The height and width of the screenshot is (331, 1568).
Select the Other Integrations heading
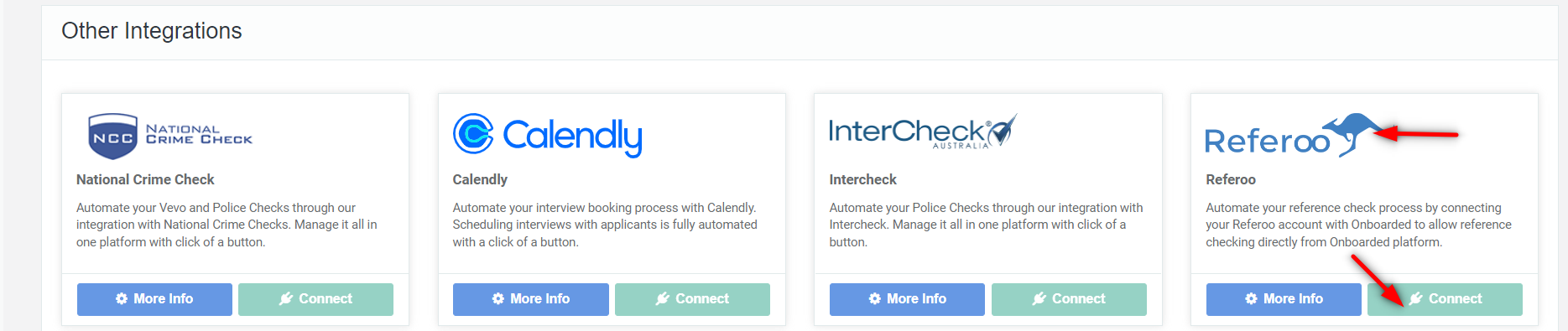(x=152, y=31)
